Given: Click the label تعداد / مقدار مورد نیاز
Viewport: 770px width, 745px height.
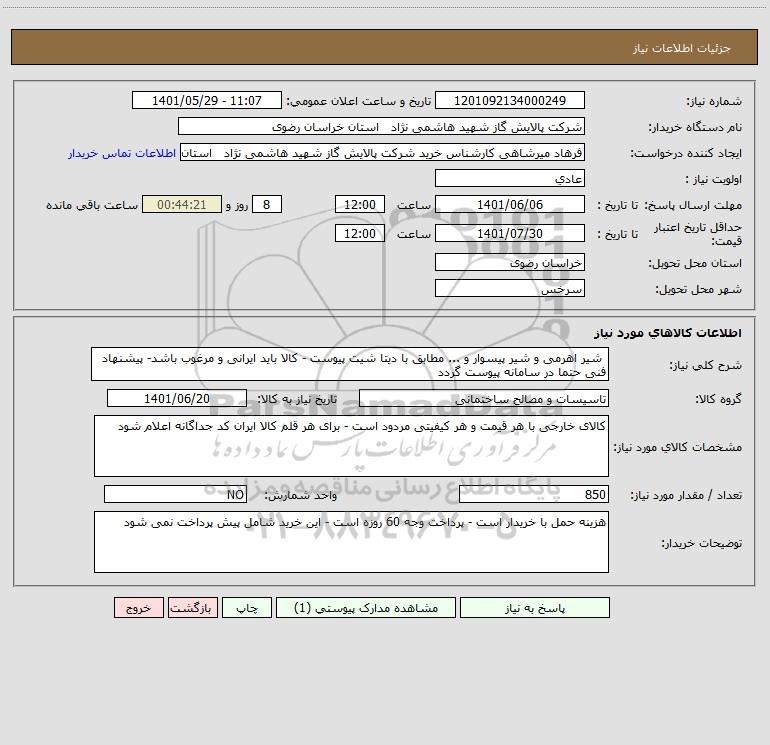Looking at the screenshot, I should (686, 495).
